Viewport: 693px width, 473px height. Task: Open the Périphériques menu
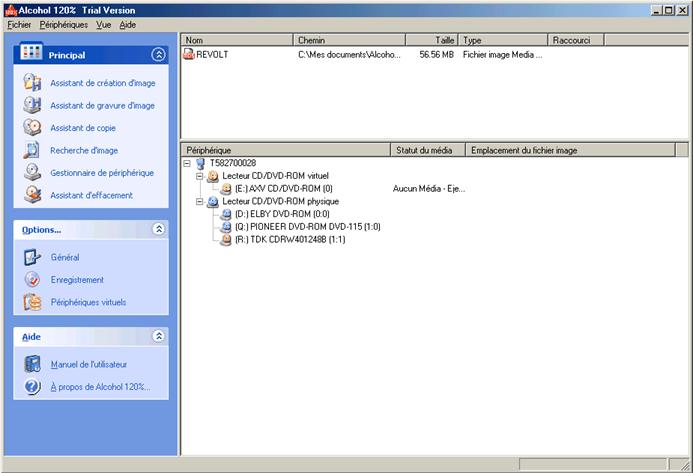(x=64, y=25)
